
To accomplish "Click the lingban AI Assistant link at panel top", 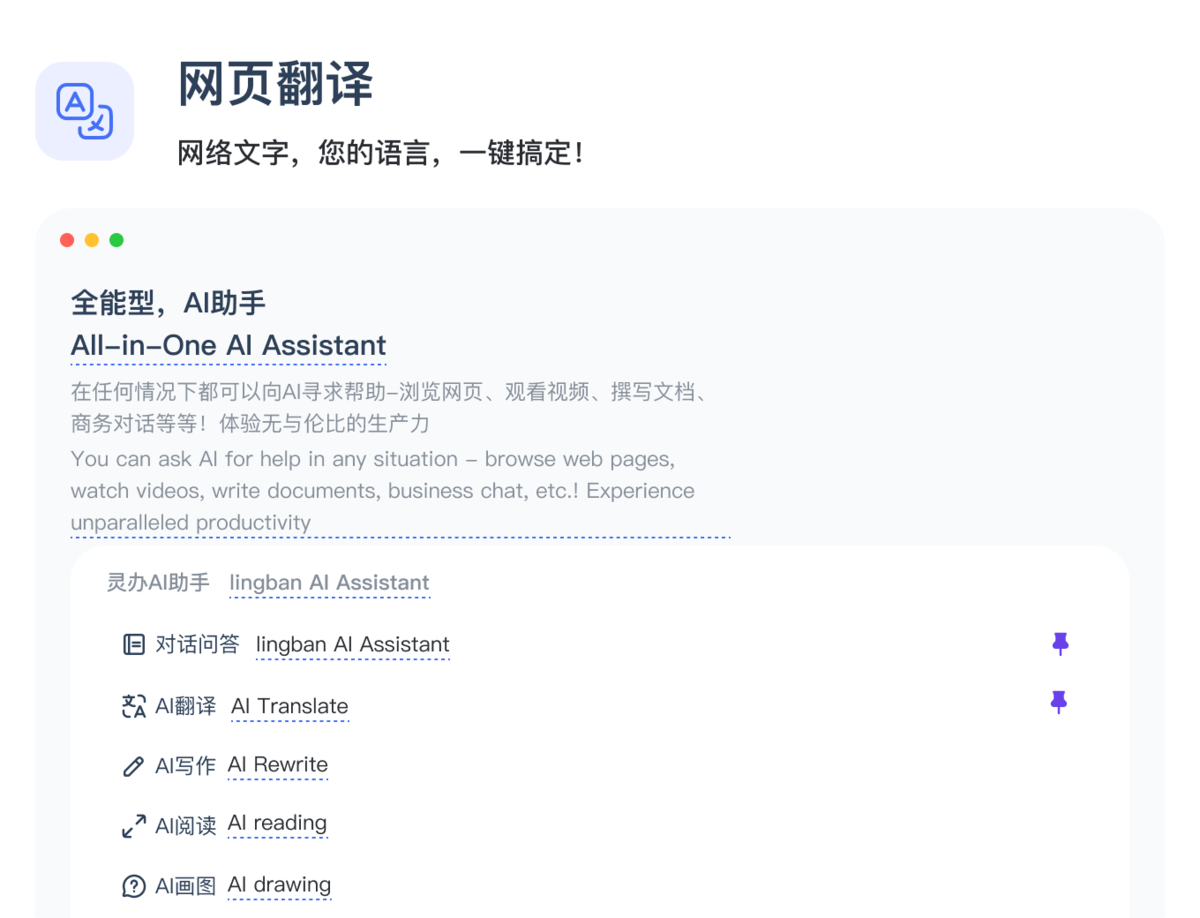I will (329, 583).
